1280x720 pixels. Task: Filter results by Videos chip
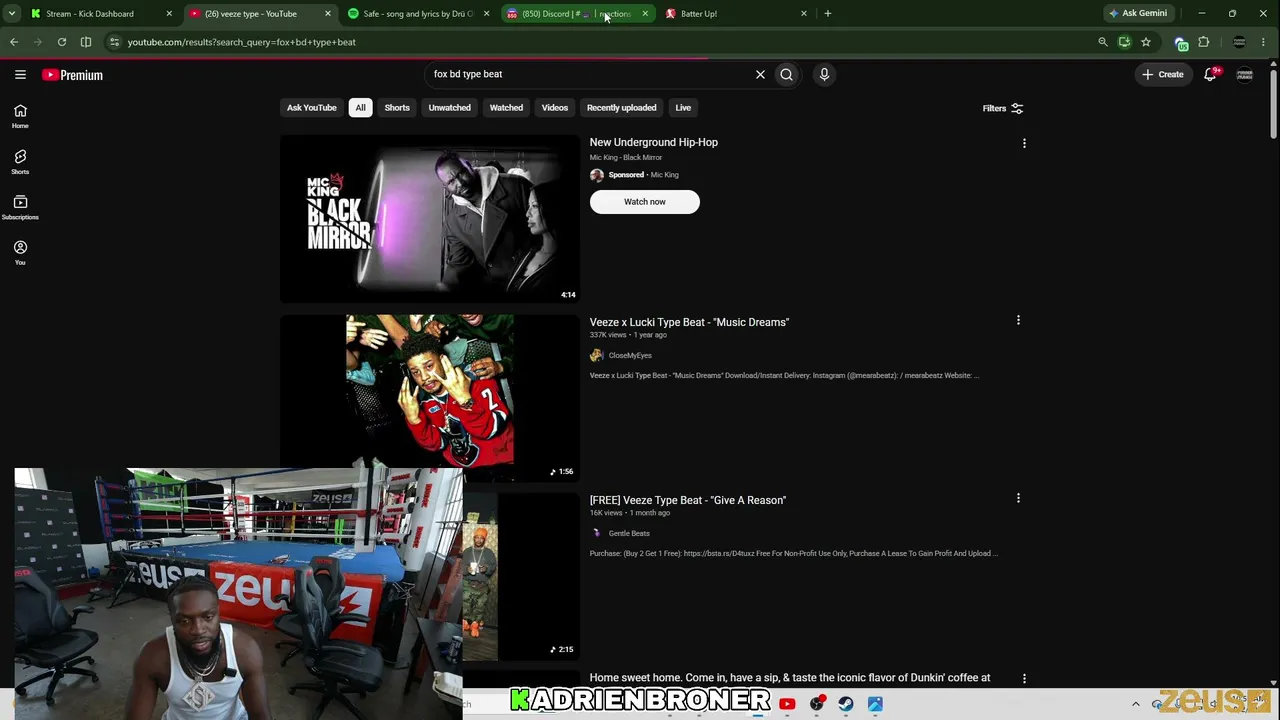click(x=555, y=108)
